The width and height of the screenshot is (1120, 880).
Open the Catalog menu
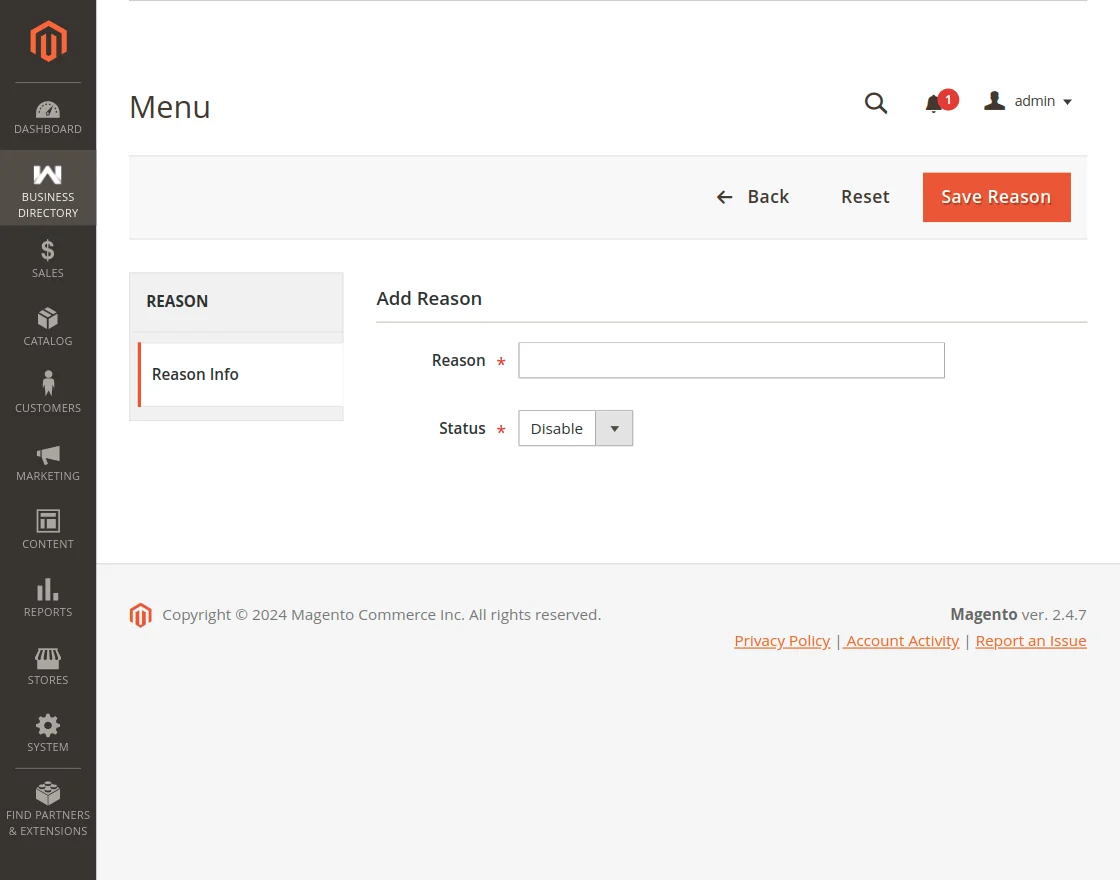[x=48, y=327]
